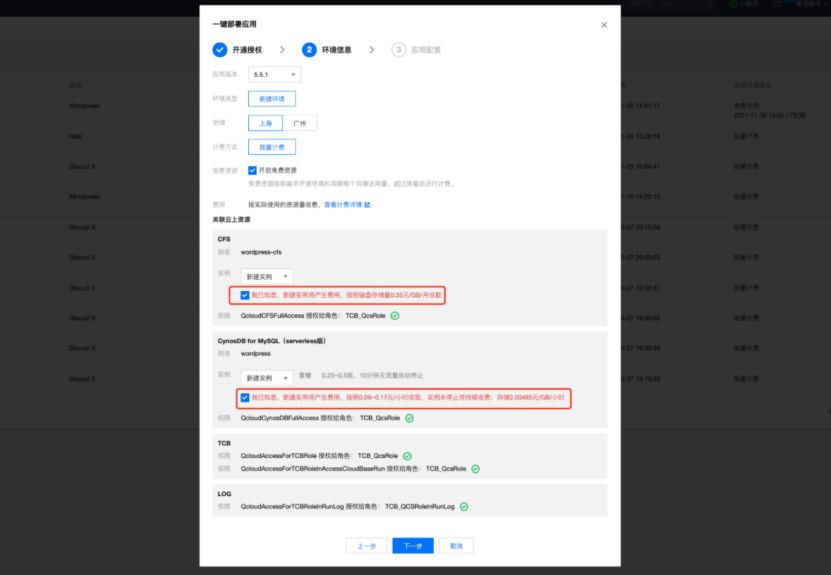
Task: Open the 应用版本 5.5.1 dropdown
Action: (x=275, y=74)
